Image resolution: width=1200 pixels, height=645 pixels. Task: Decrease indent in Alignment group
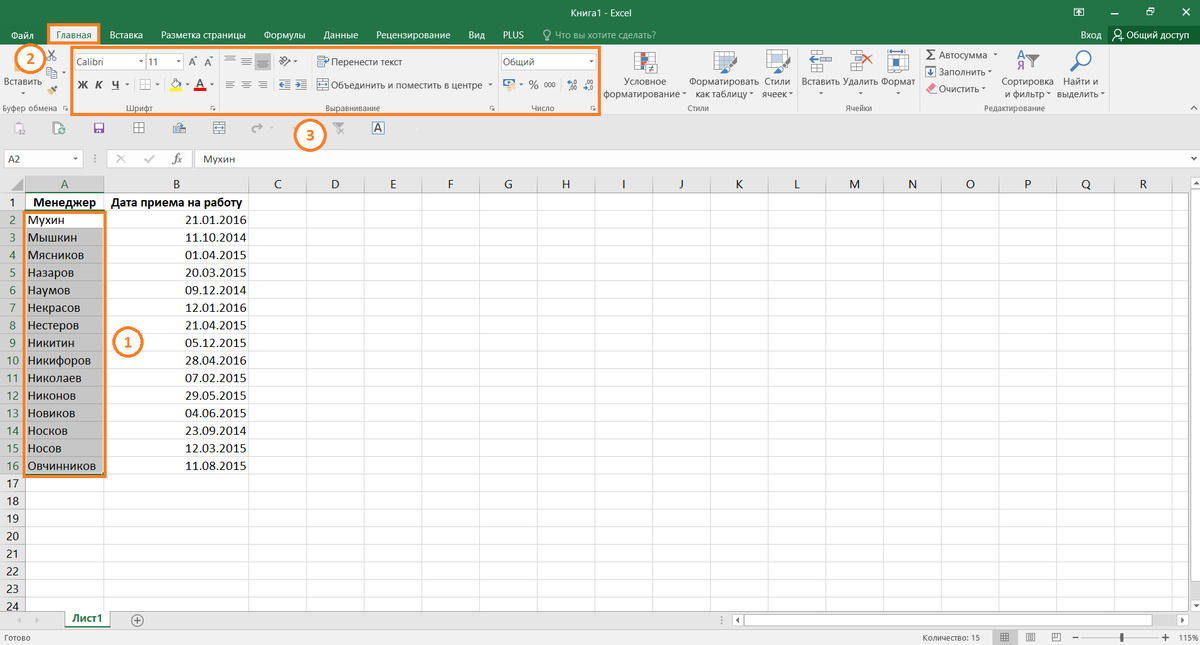pos(284,85)
